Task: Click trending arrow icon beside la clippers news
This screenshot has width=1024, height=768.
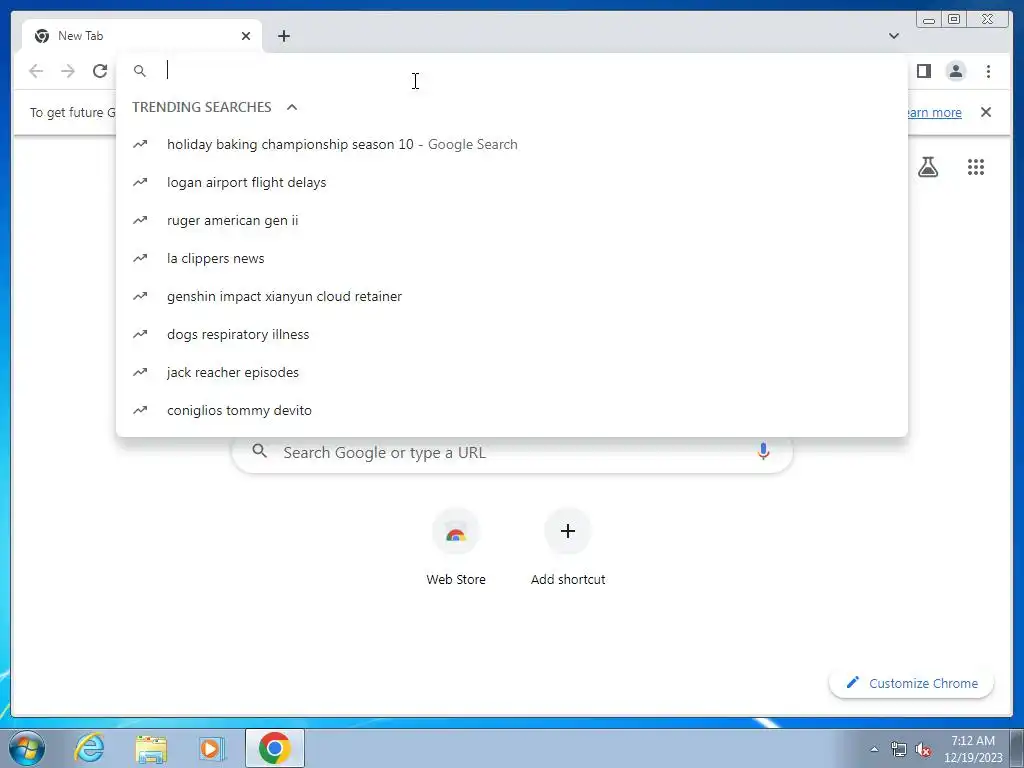Action: coord(140,258)
